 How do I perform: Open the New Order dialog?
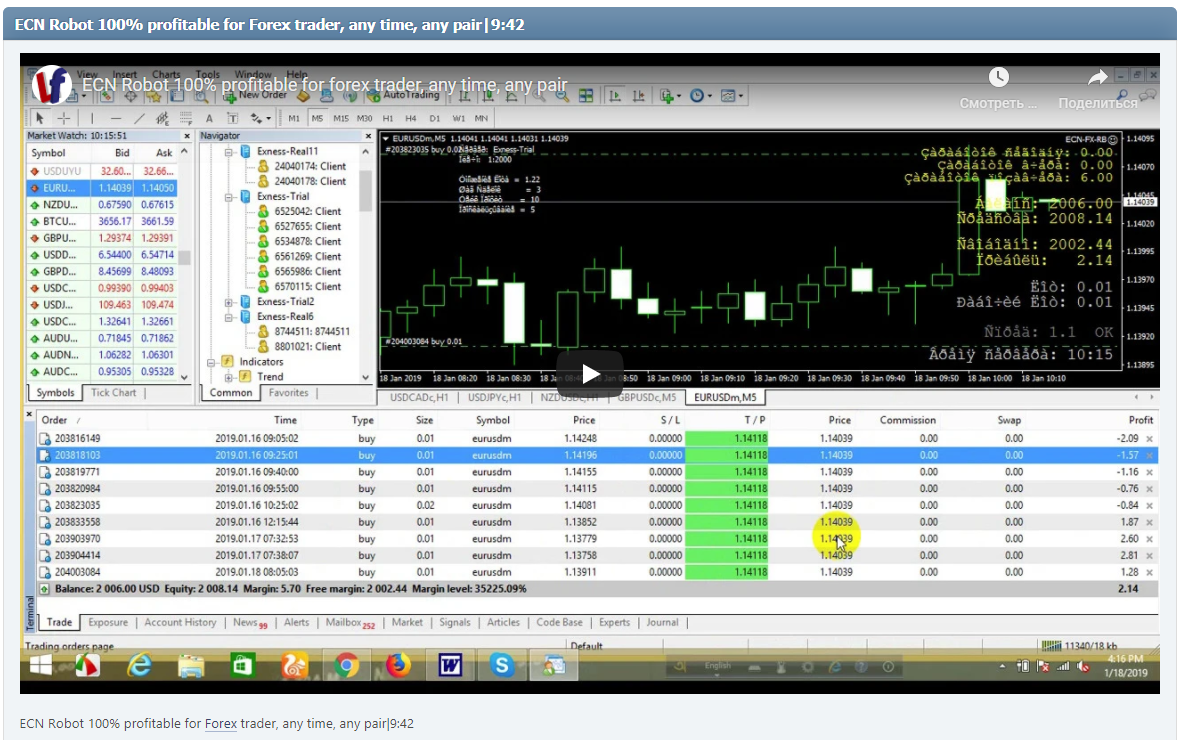(x=258, y=96)
